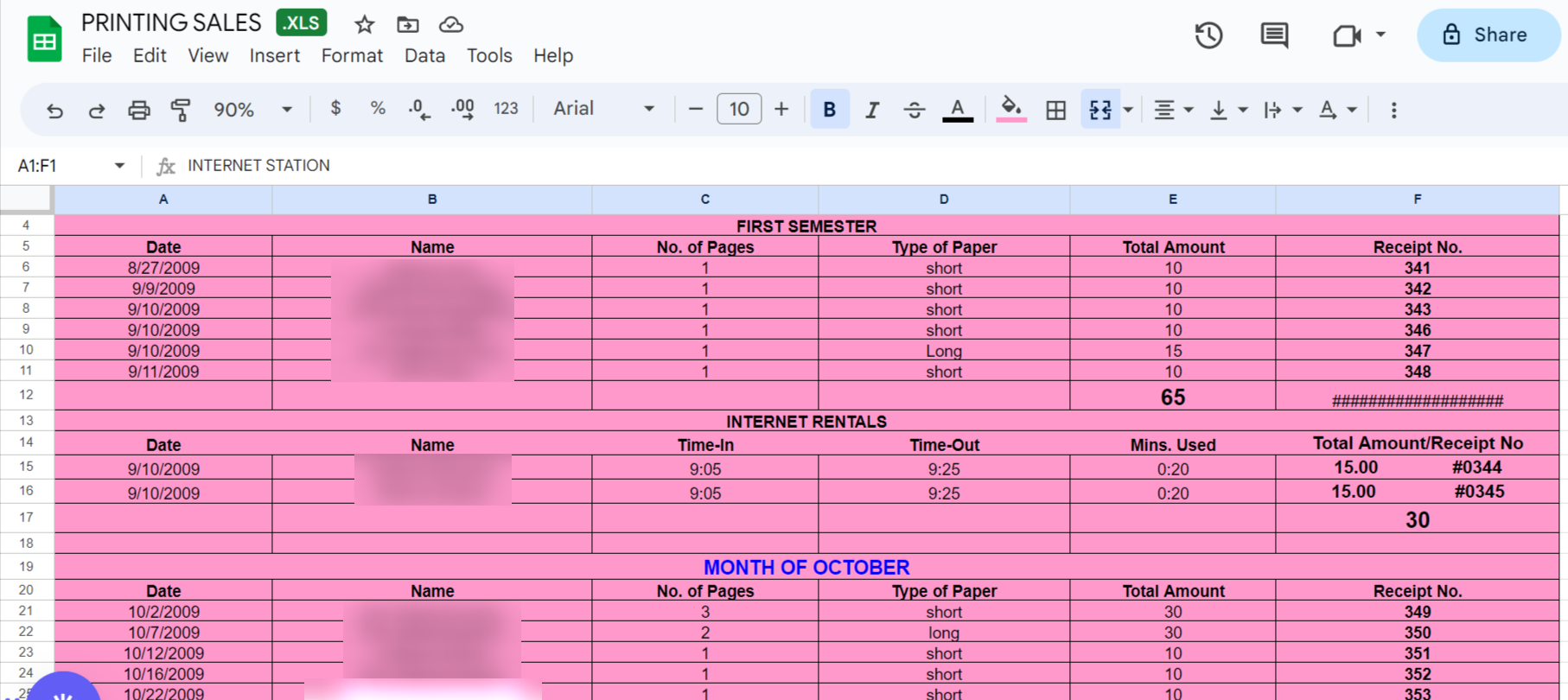
Task: Format as percent
Action: pyautogui.click(x=378, y=109)
